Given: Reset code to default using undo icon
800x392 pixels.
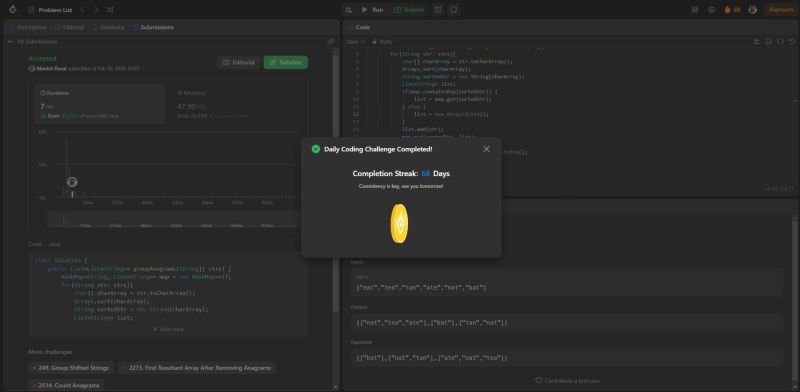Looking at the screenshot, I should pyautogui.click(x=792, y=41).
